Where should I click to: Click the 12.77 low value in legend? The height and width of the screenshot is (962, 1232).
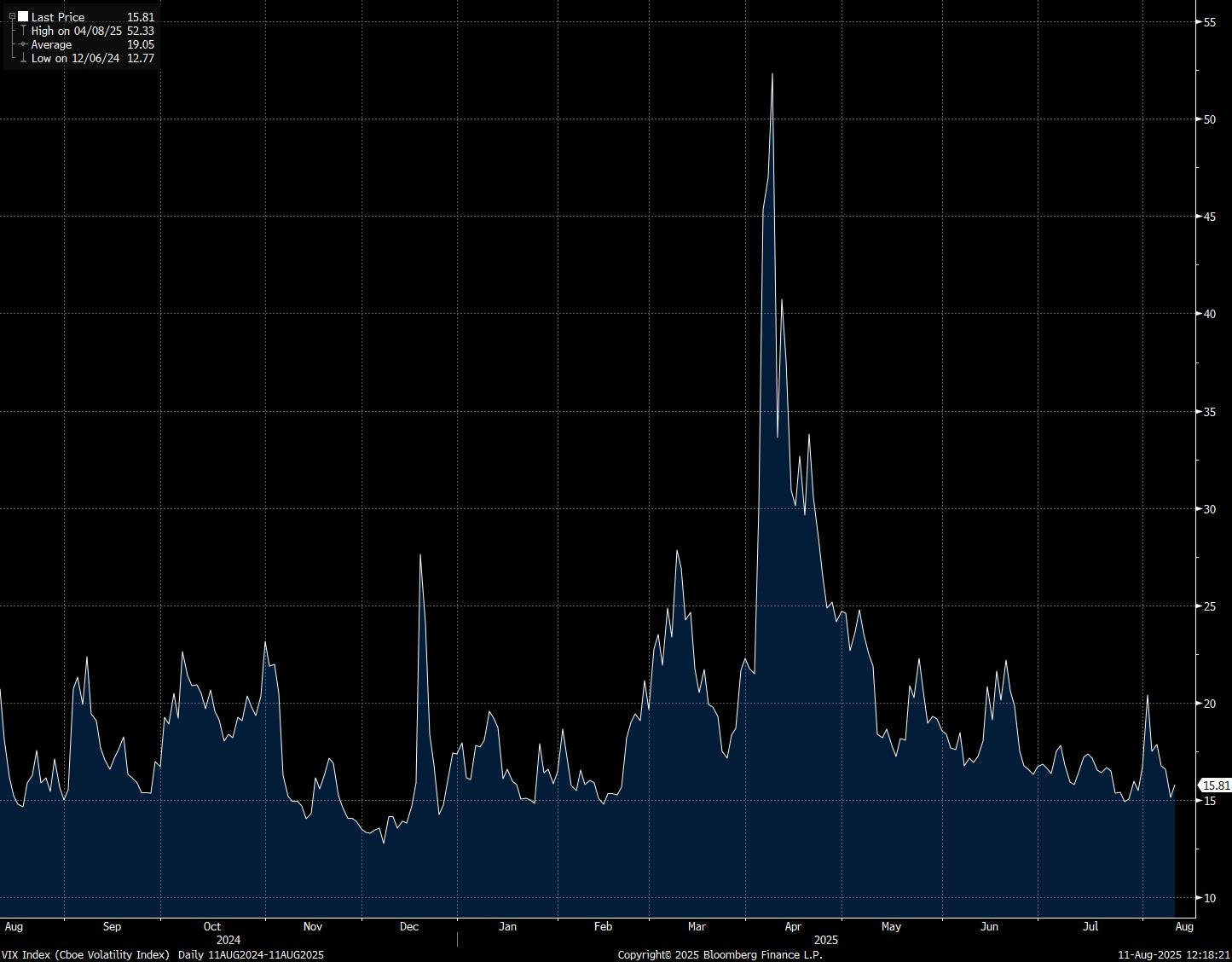141,58
